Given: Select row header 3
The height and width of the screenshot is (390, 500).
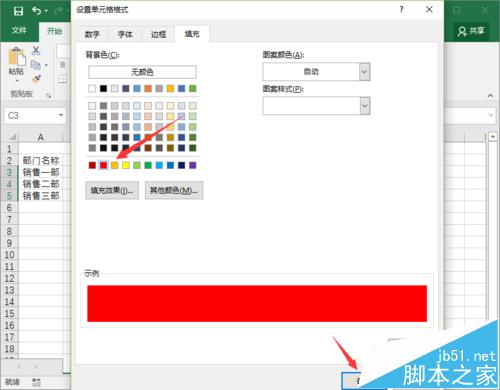Looking at the screenshot, I should 9,172.
